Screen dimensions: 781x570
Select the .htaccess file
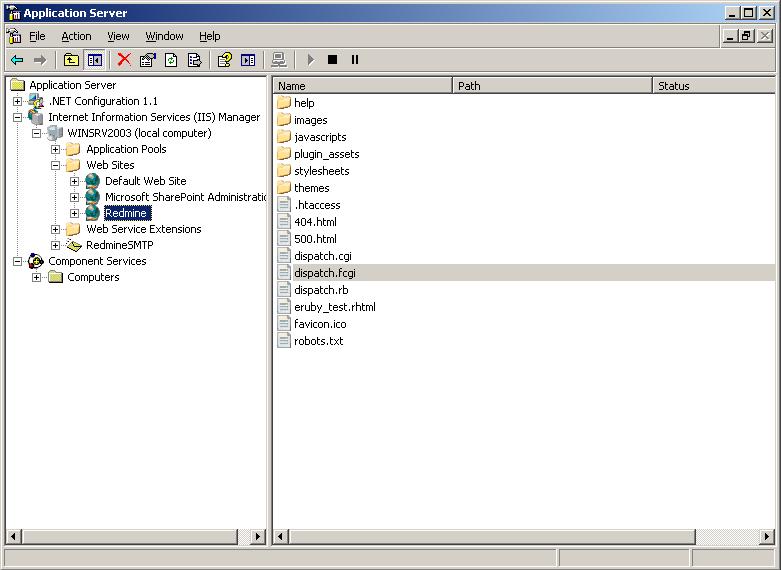pos(317,205)
